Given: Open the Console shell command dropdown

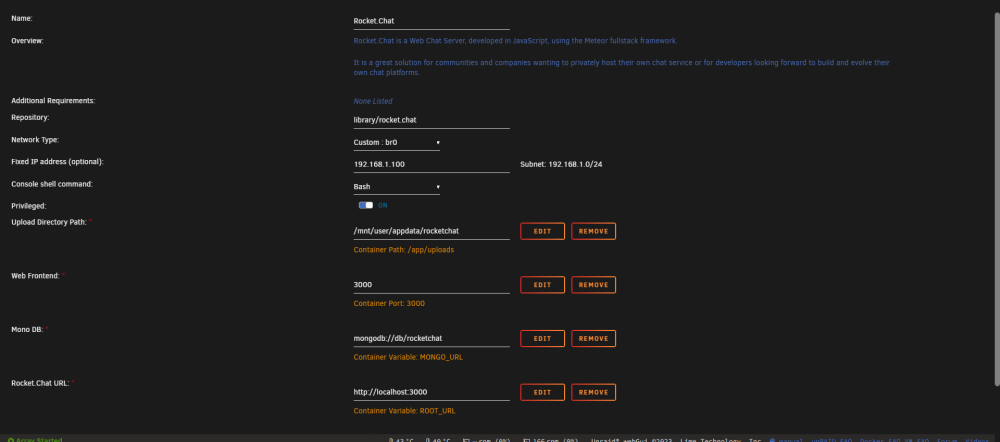Looking at the screenshot, I should pyautogui.click(x=397, y=187).
